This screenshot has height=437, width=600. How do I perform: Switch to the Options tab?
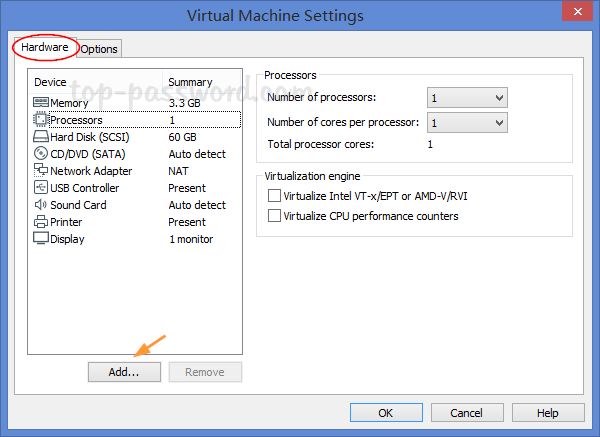click(99, 49)
